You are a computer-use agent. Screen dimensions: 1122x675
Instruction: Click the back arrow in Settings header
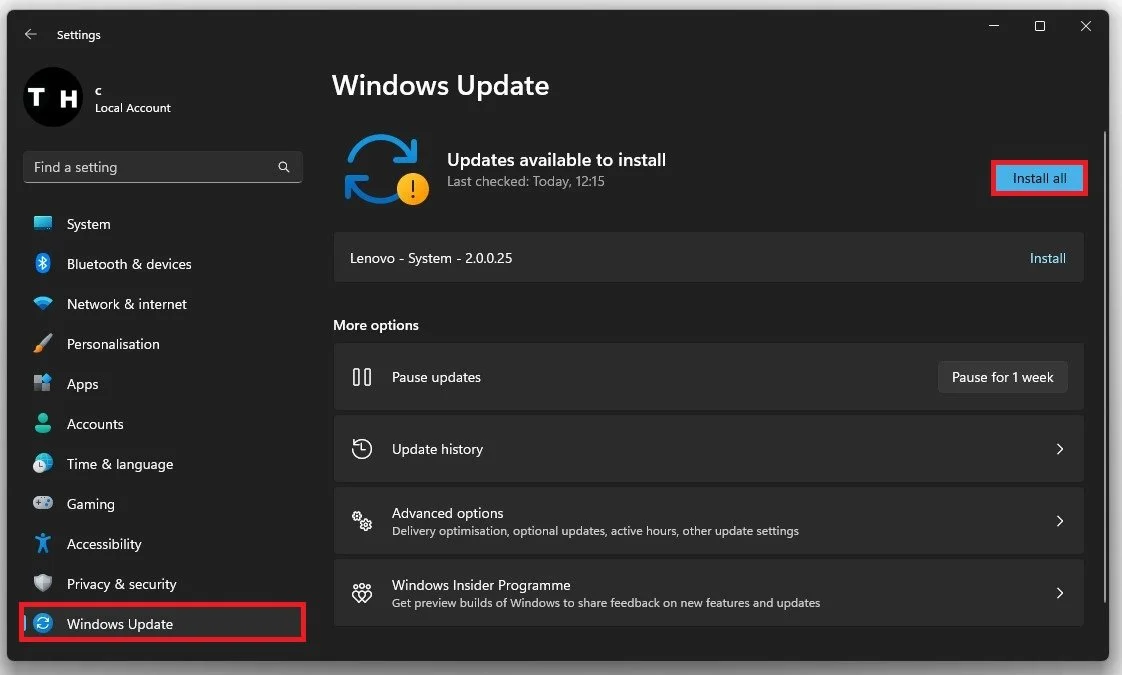pos(30,34)
